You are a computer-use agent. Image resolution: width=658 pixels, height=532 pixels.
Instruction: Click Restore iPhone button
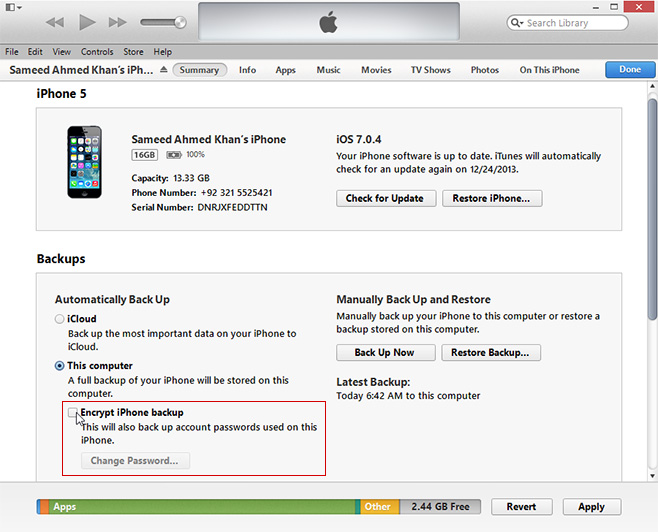point(492,198)
